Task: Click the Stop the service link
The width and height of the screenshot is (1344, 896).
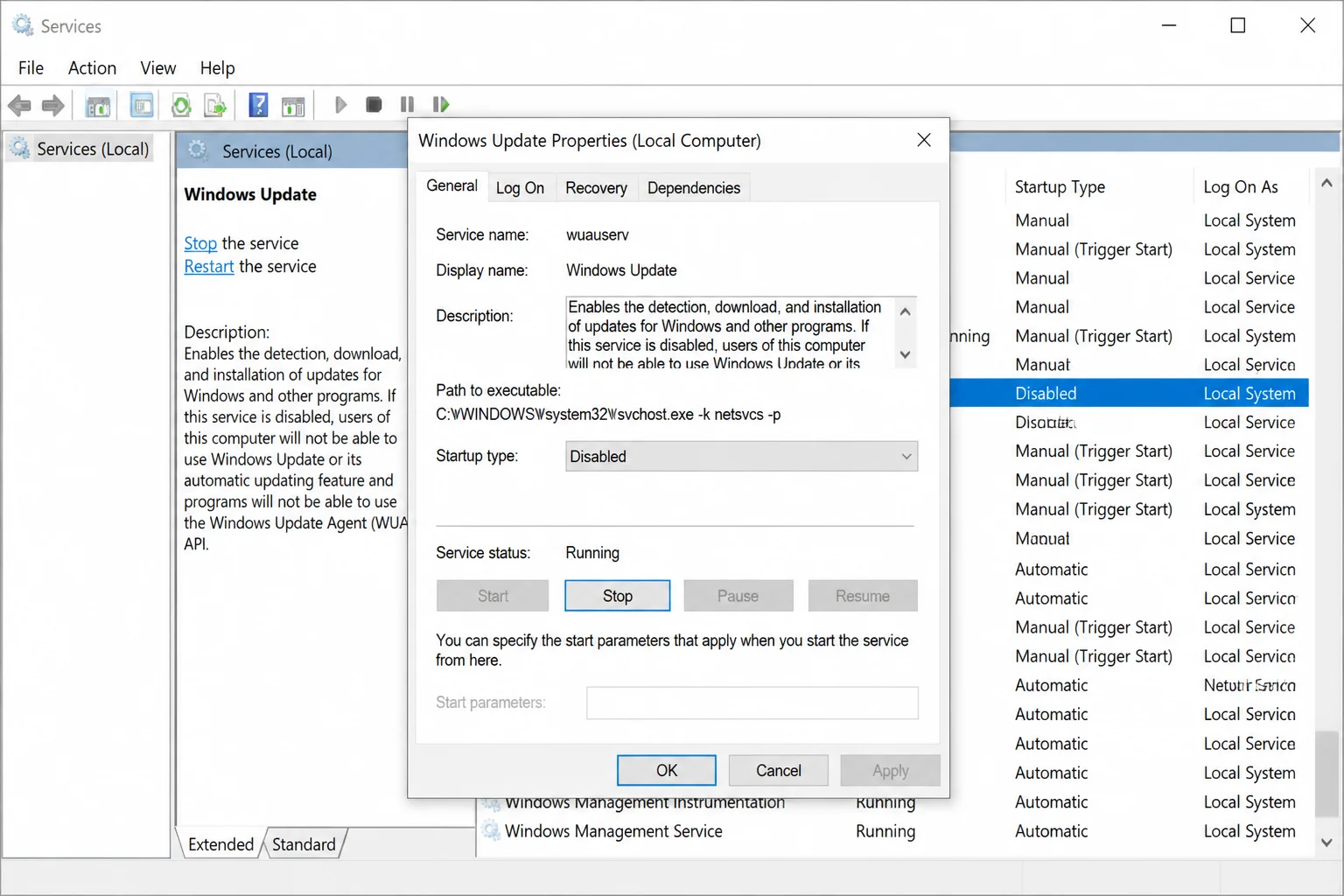Action: tap(200, 243)
